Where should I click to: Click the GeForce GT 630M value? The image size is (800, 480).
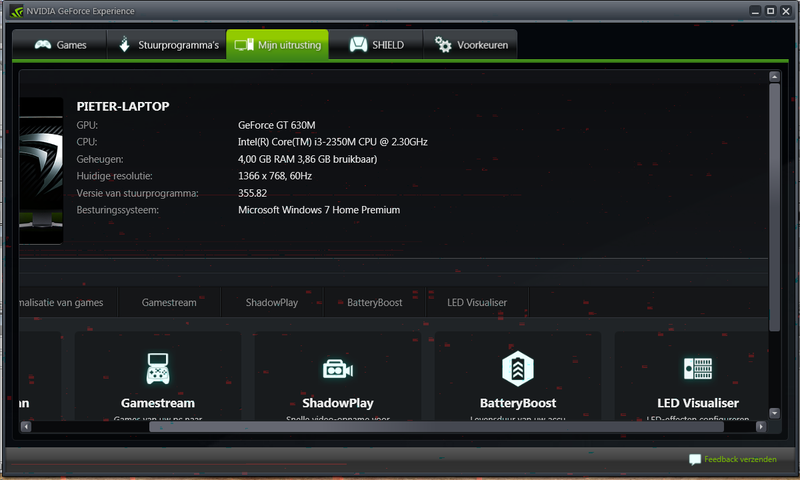click(x=277, y=125)
